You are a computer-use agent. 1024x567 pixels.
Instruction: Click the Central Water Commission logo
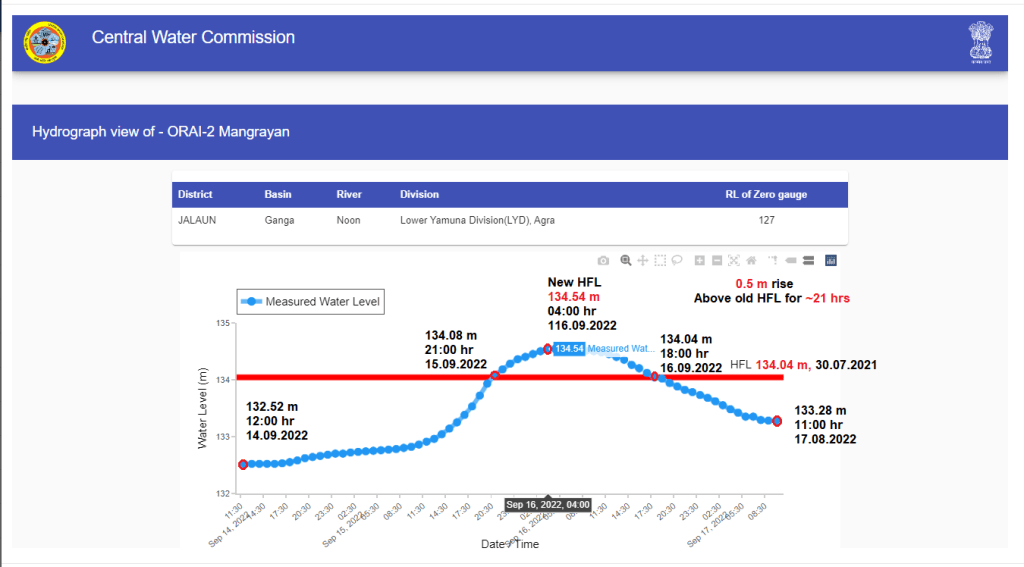click(45, 42)
